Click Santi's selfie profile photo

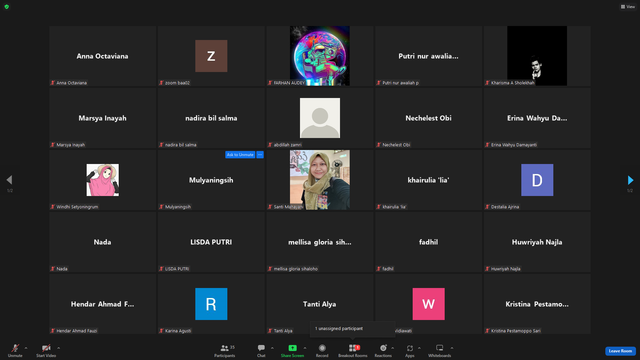coord(320,180)
